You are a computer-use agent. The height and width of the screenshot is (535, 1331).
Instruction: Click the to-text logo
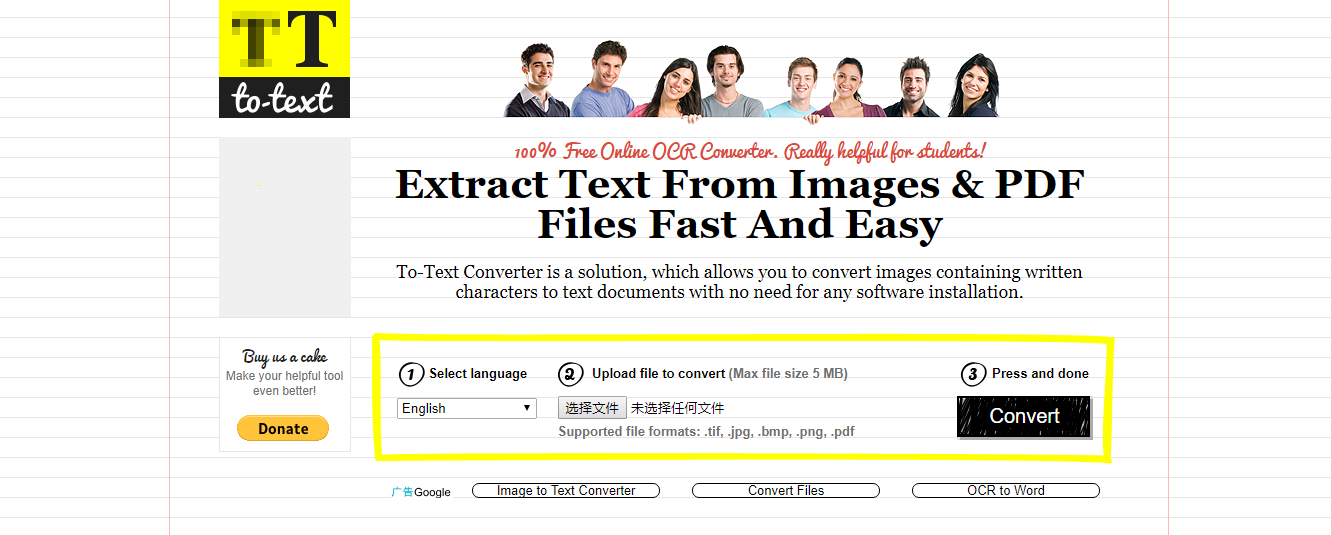(284, 59)
